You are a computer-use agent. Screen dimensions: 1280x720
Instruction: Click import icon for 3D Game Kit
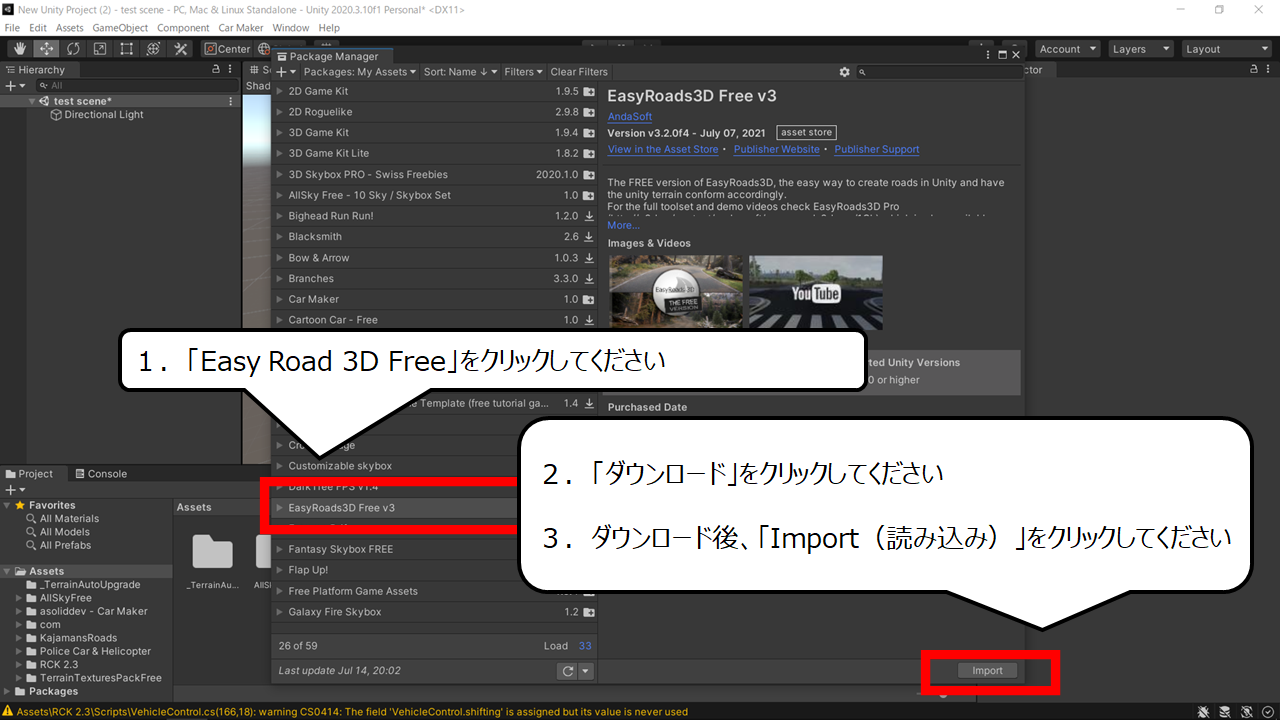589,133
